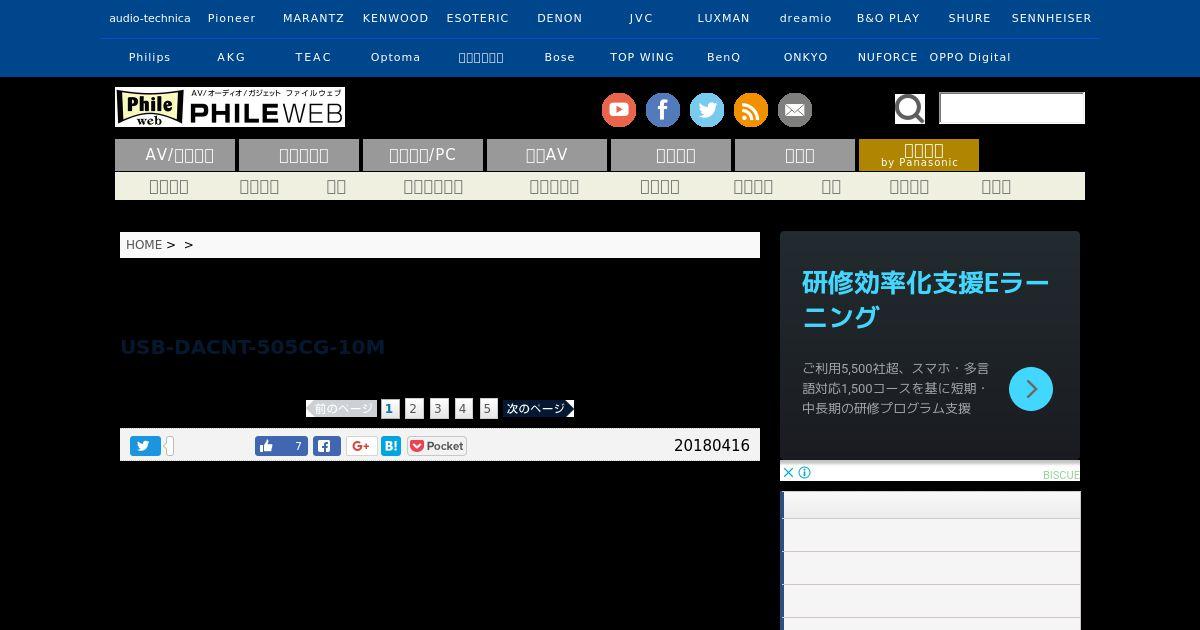Open the ESOTERIC brand link
The height and width of the screenshot is (630, 1200).
(x=478, y=18)
